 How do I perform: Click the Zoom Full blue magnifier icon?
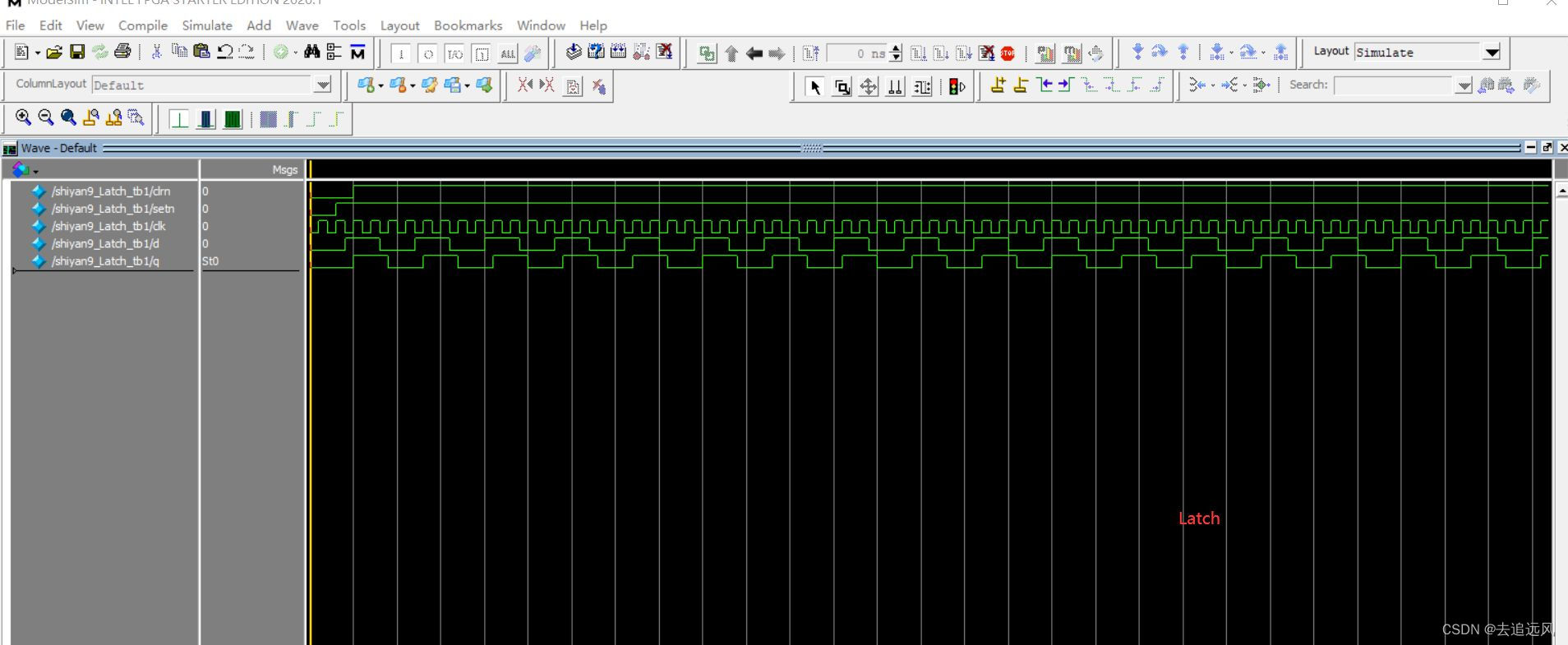[69, 117]
